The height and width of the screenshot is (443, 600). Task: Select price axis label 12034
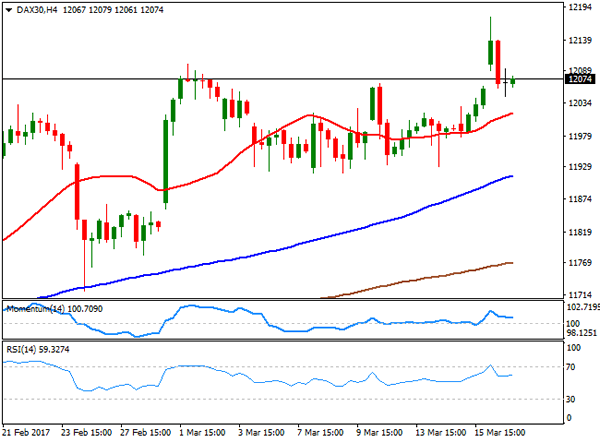tap(580, 103)
